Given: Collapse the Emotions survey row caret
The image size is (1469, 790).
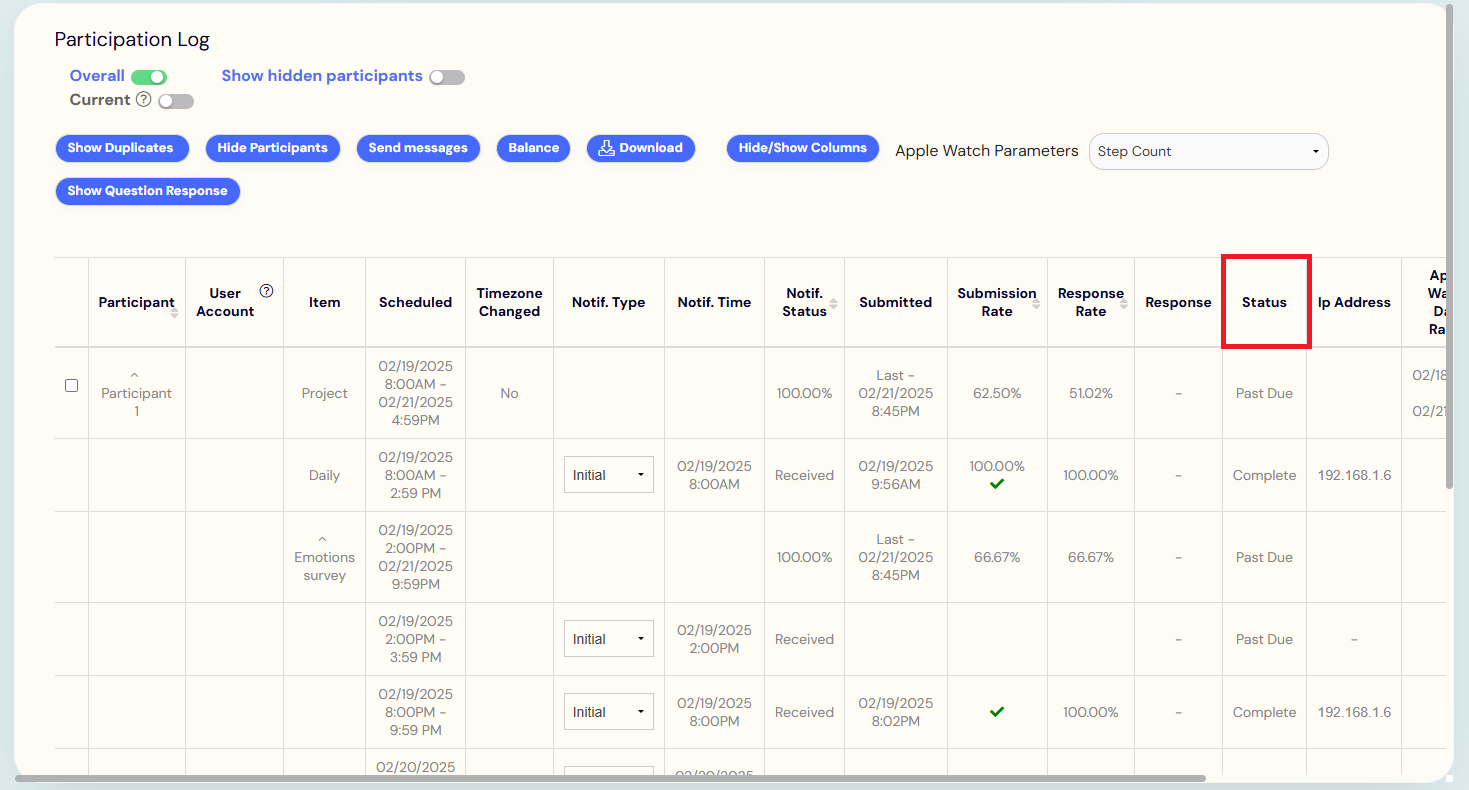Looking at the screenshot, I should point(324,540).
